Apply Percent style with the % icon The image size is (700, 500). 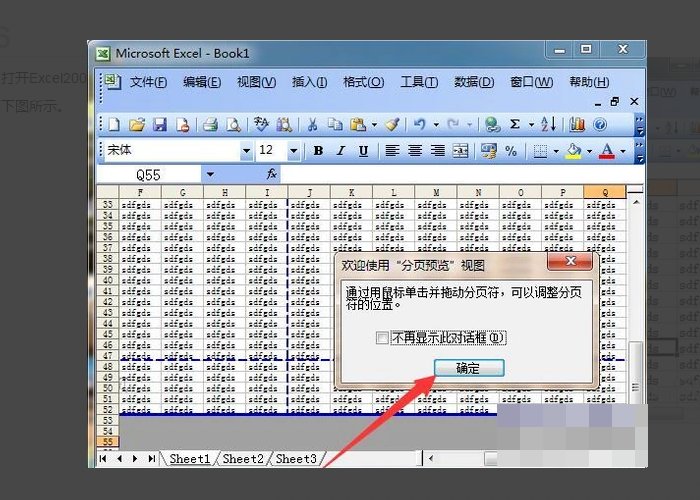[511, 151]
